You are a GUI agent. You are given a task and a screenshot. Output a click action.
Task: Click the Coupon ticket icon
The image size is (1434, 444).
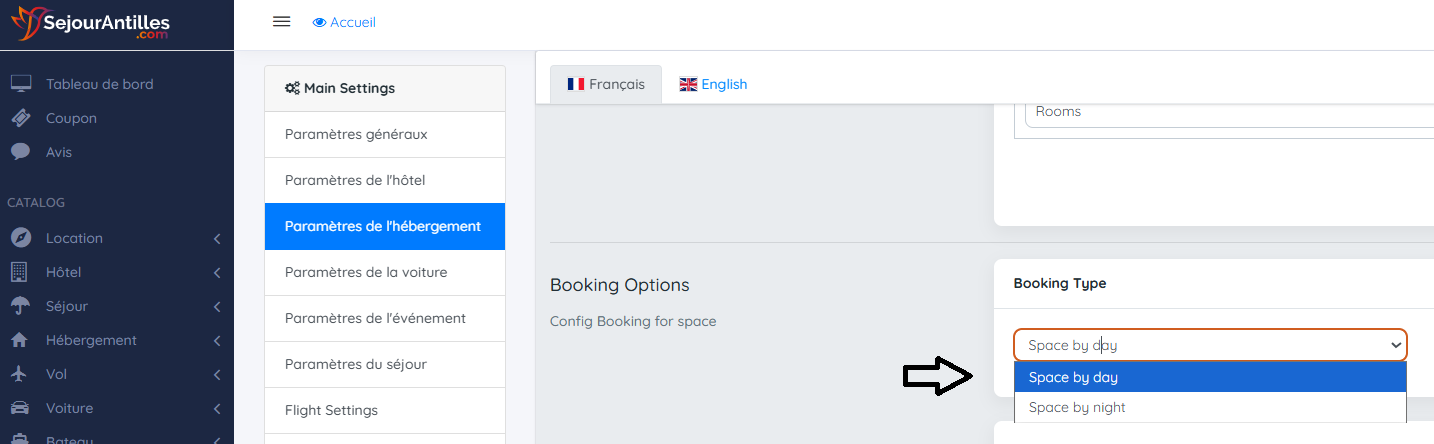pyautogui.click(x=21, y=118)
